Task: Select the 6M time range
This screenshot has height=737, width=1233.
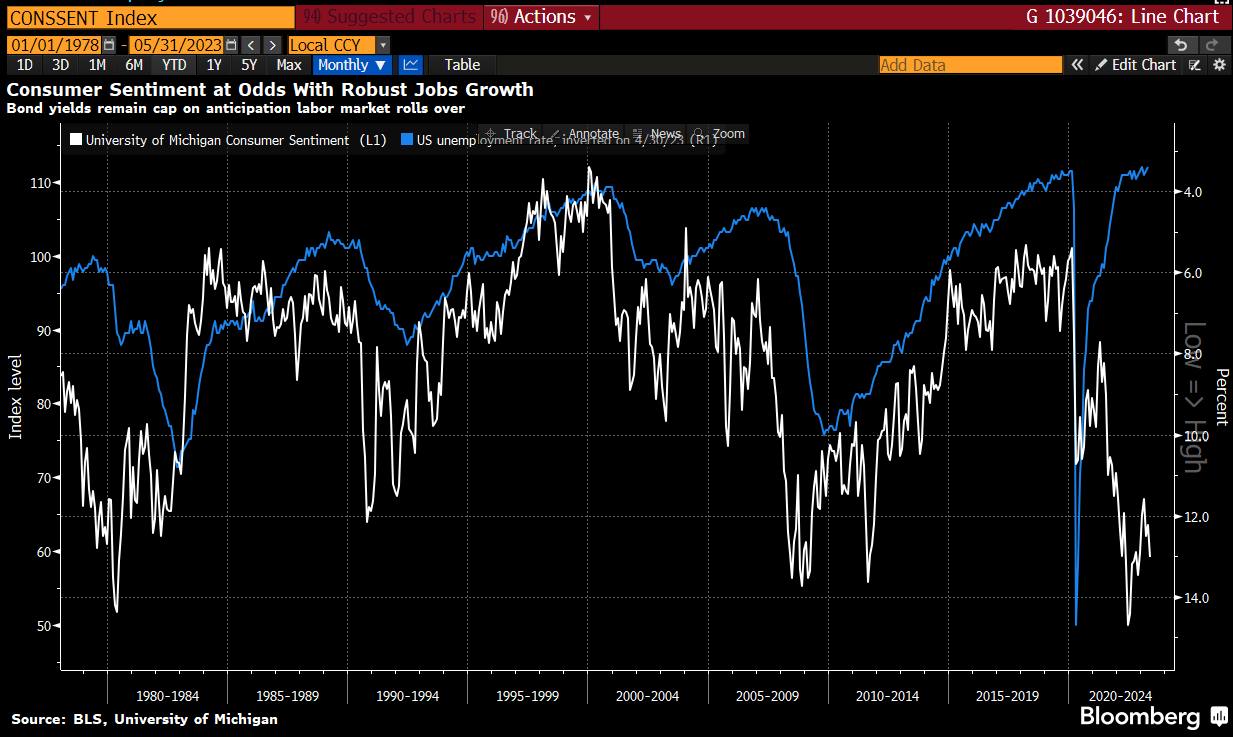Action: [x=134, y=65]
